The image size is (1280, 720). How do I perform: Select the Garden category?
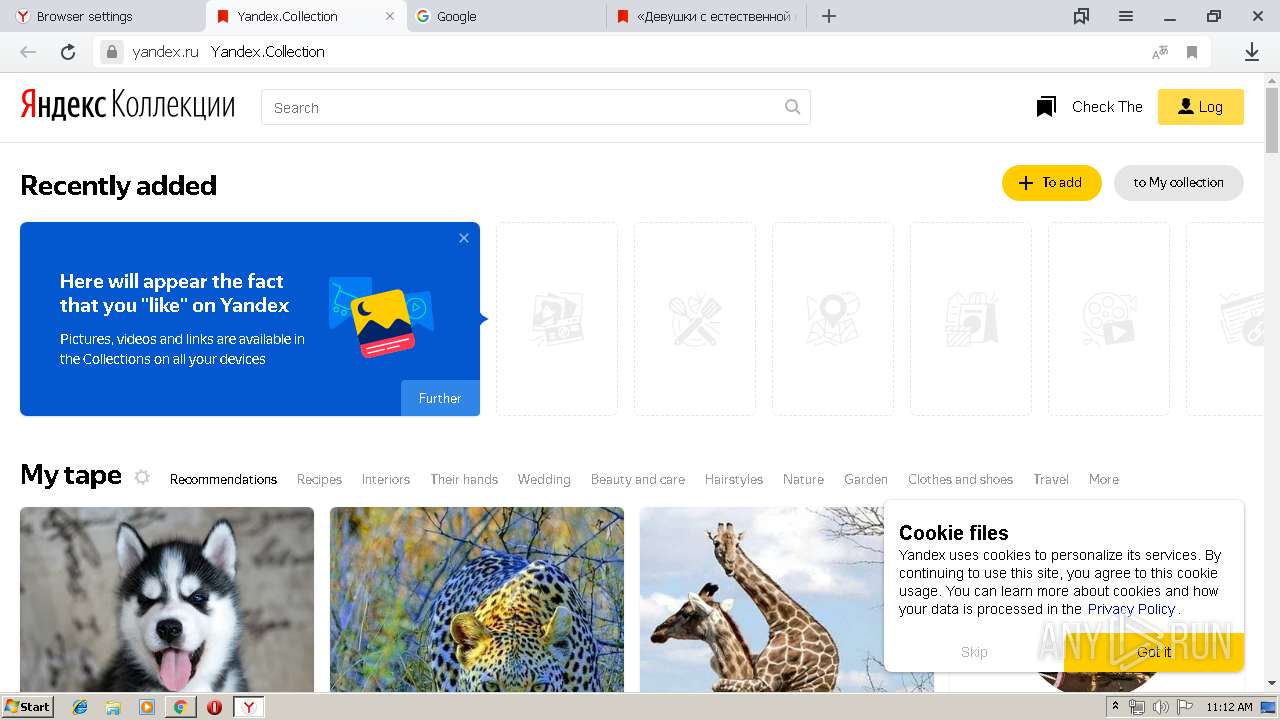tap(866, 479)
